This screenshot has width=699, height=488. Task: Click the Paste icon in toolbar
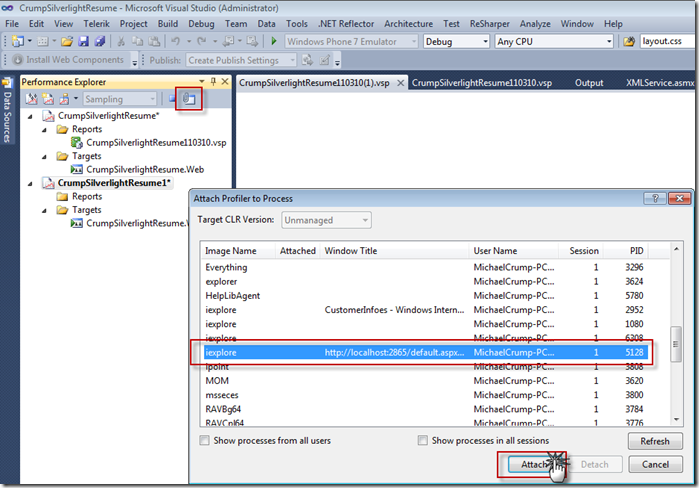click(x=154, y=41)
